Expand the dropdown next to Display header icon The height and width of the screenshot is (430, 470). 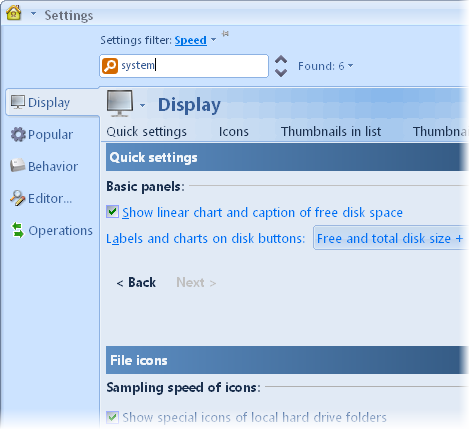pyautogui.click(x=143, y=105)
